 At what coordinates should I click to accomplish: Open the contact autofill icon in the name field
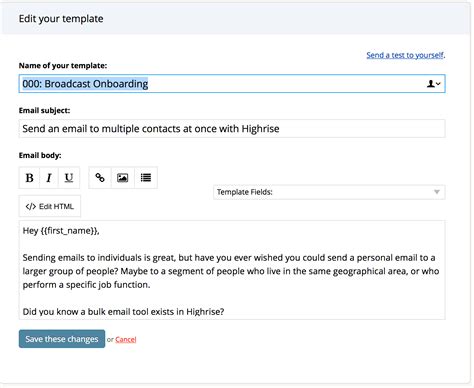(x=433, y=84)
